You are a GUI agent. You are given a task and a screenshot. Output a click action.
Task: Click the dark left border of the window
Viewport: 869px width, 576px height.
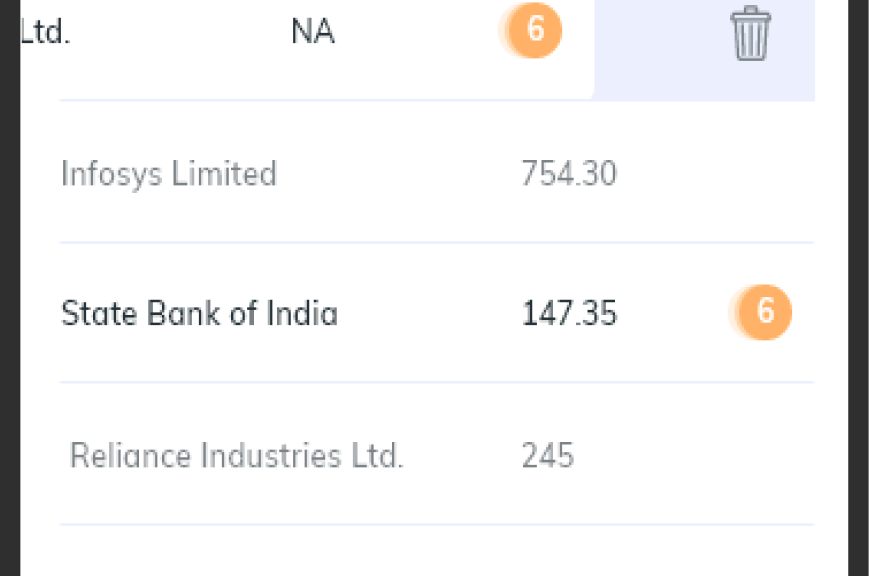tap(10, 288)
